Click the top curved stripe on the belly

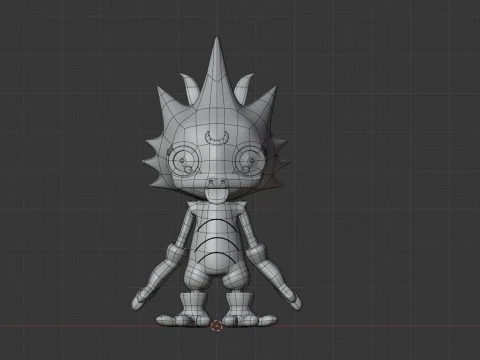pyautogui.click(x=217, y=225)
